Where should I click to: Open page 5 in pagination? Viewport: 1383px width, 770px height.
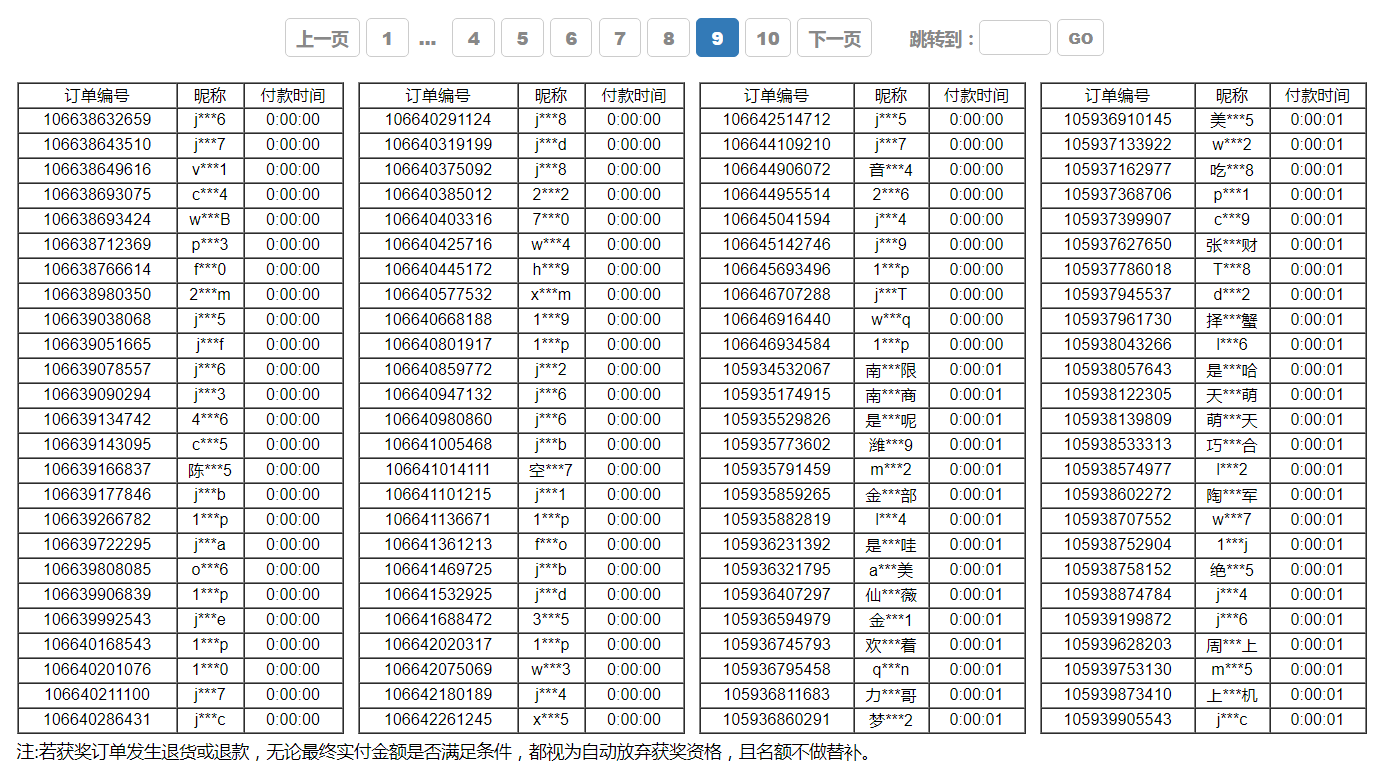522,38
